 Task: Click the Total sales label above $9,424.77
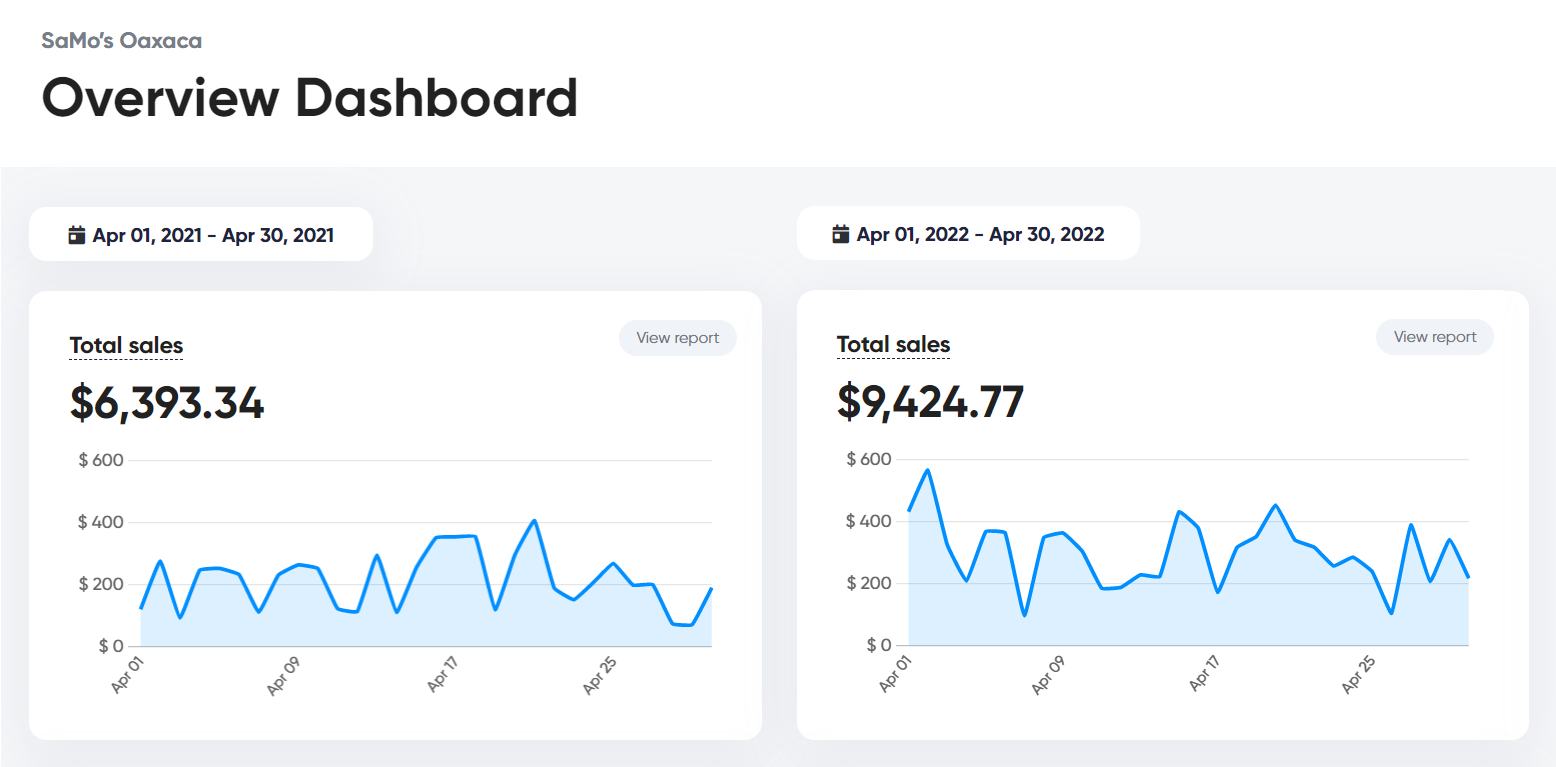tap(893, 346)
